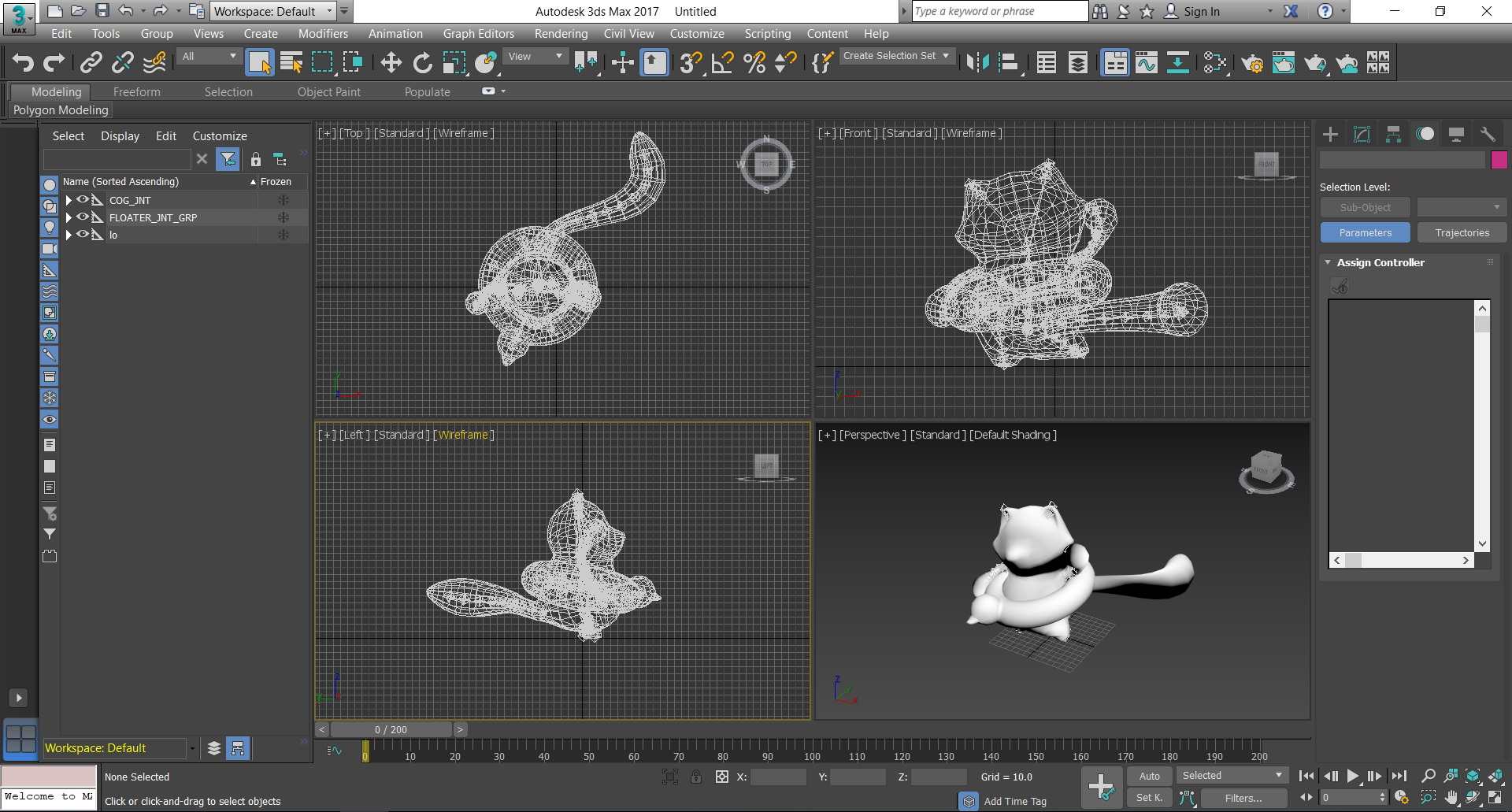Viewport: 1512px width, 812px height.
Task: Activate the Pan View hand tool
Action: 1451,797
